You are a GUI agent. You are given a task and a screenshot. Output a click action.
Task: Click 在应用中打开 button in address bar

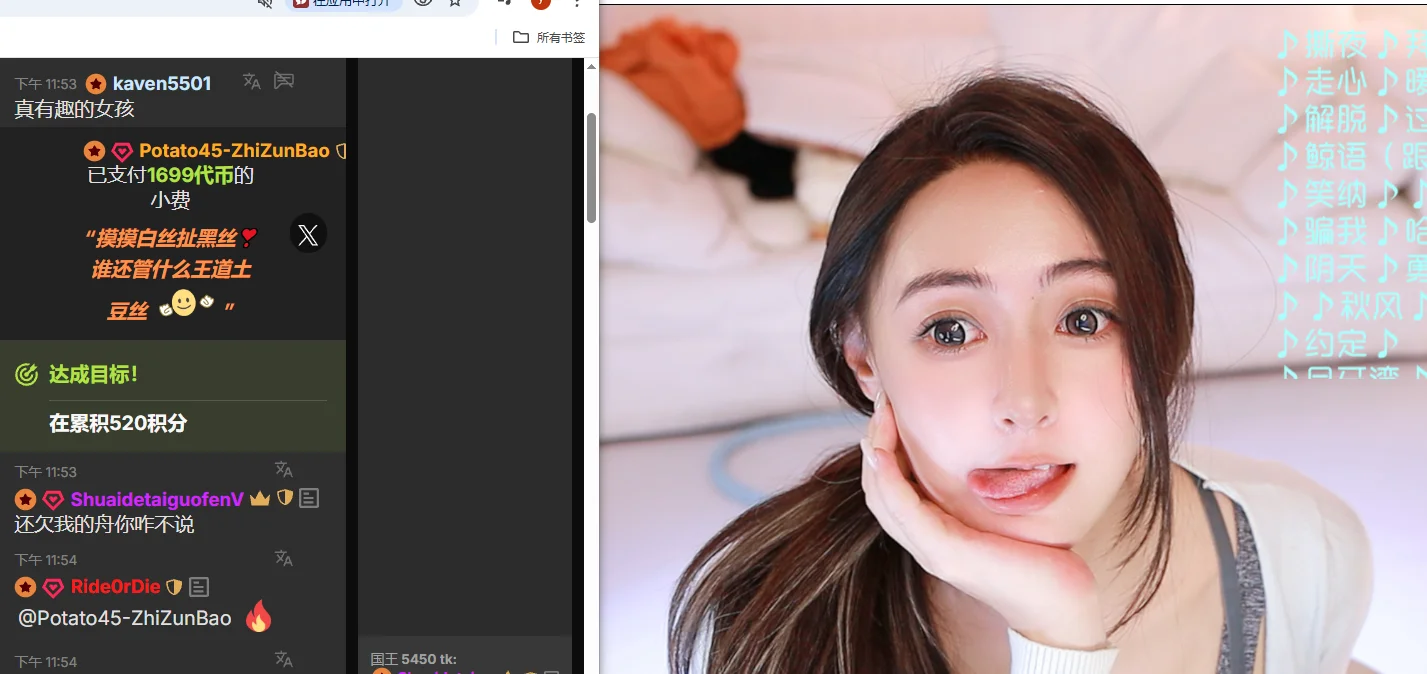tap(343, 3)
